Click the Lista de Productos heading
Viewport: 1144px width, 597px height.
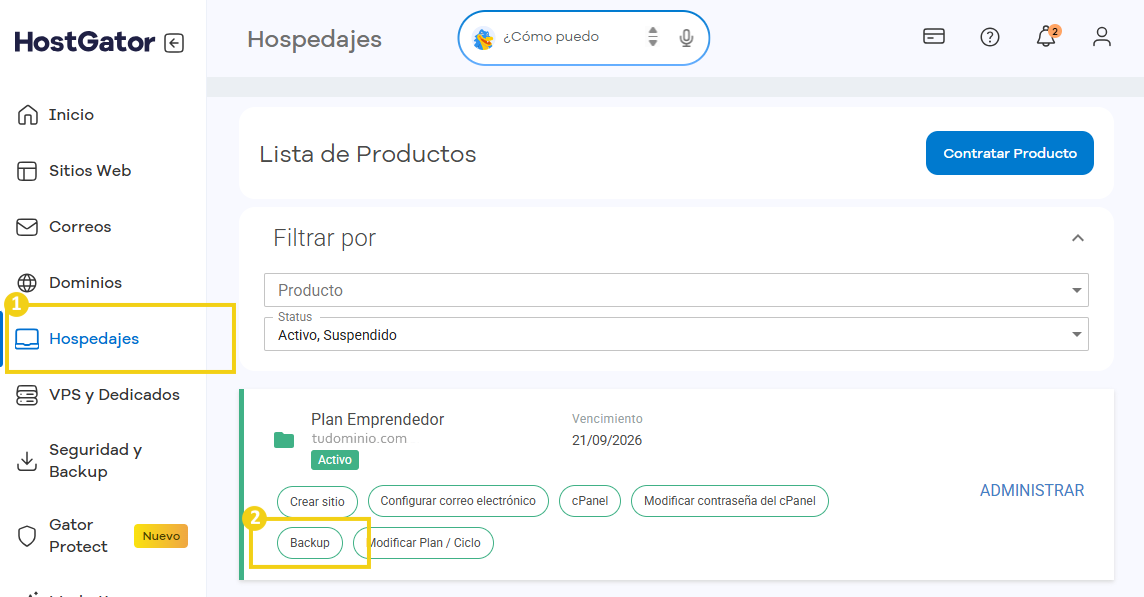point(368,154)
